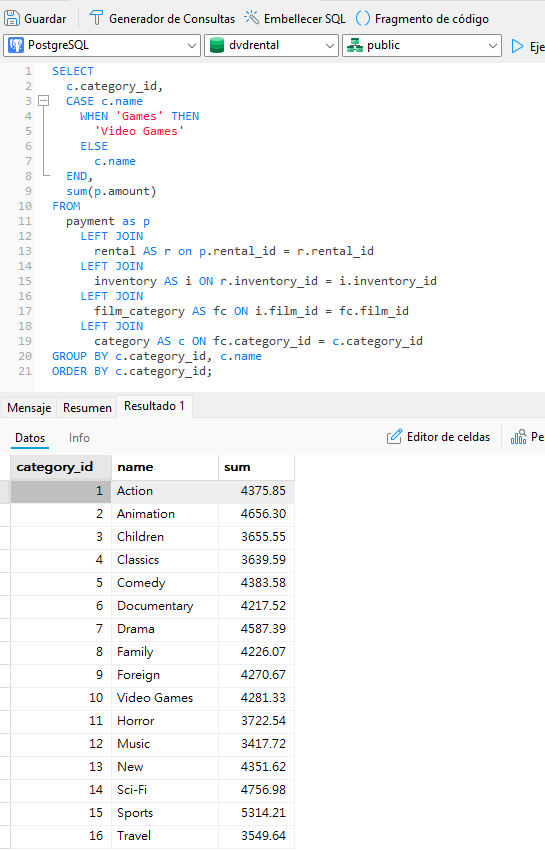
Task: Open the Editor de celdas
Action: [x=438, y=437]
